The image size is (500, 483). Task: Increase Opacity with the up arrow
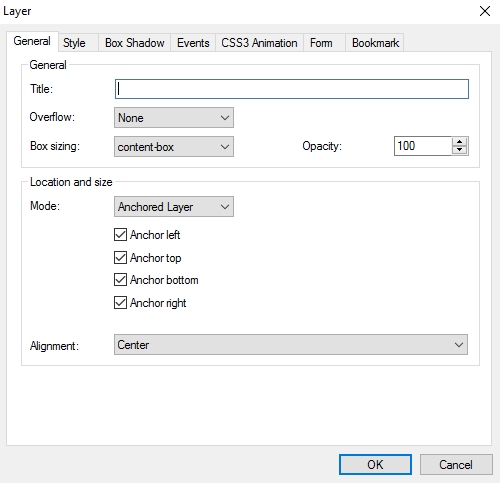click(x=460, y=142)
